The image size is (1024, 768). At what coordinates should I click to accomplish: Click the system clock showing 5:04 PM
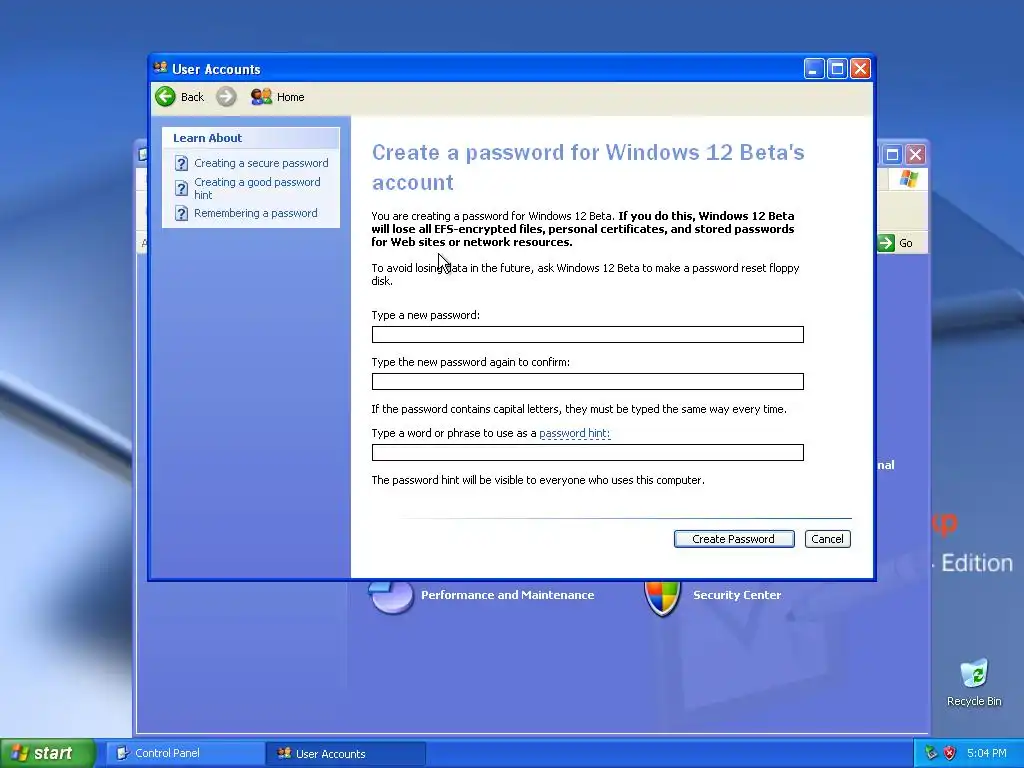tap(987, 753)
